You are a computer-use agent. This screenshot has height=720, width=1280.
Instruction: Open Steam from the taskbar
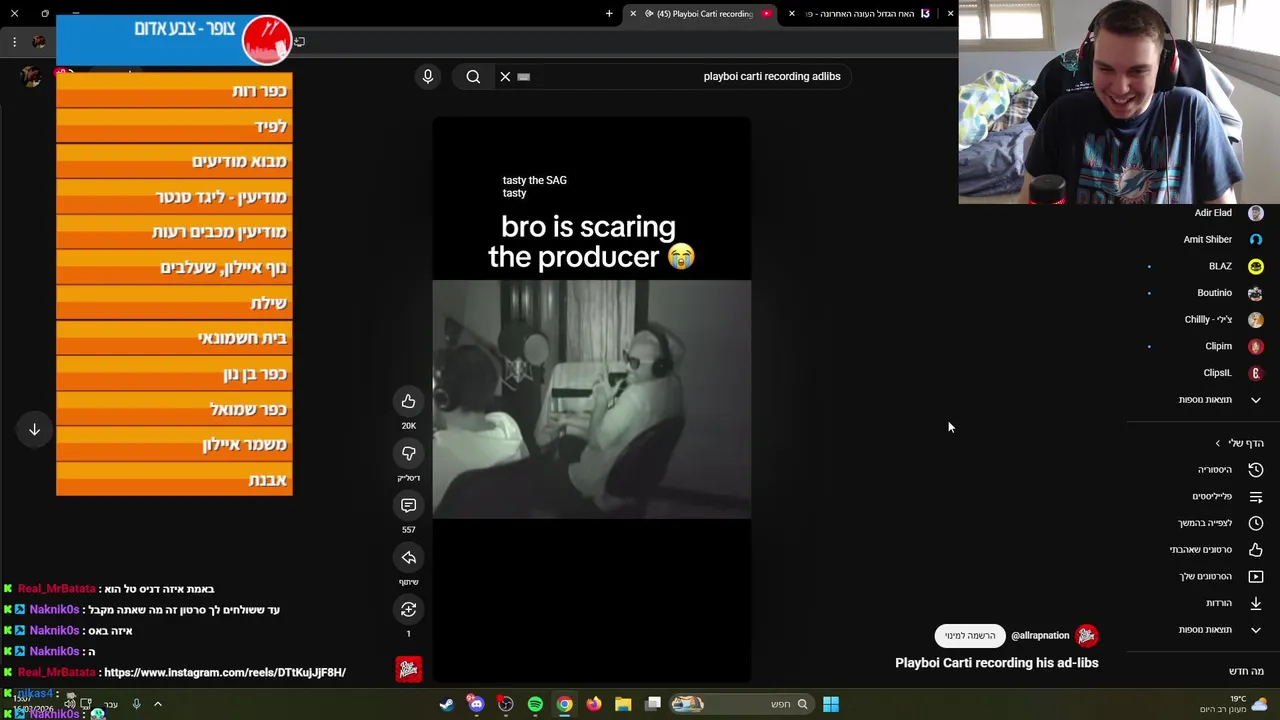pos(446,704)
